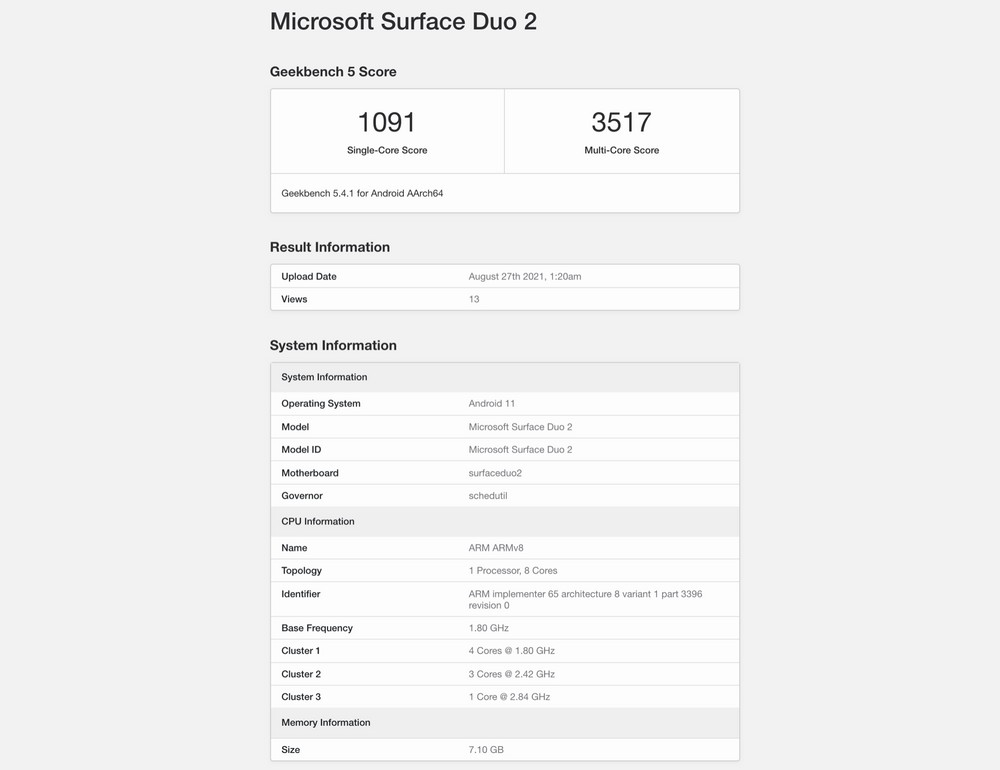This screenshot has width=1000, height=770.
Task: Select the Geekbench 5 Score heading
Action: 333,71
